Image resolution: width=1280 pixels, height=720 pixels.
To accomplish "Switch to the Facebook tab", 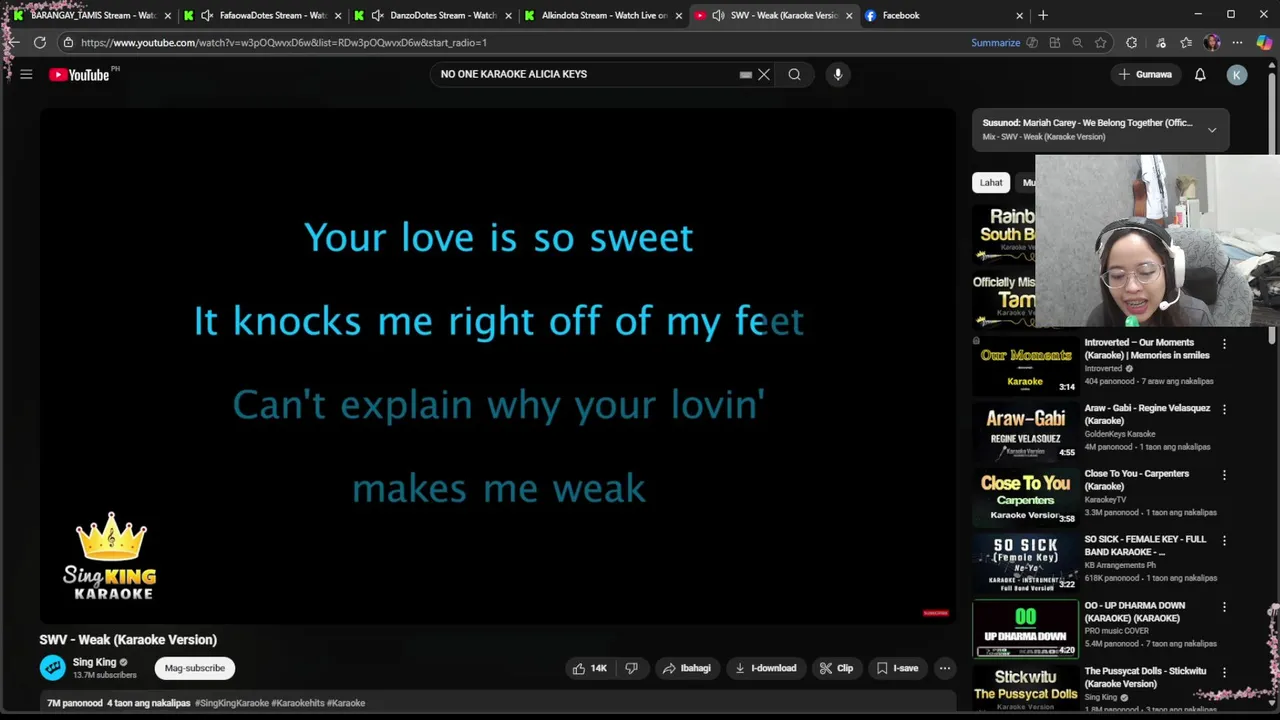I will point(943,15).
